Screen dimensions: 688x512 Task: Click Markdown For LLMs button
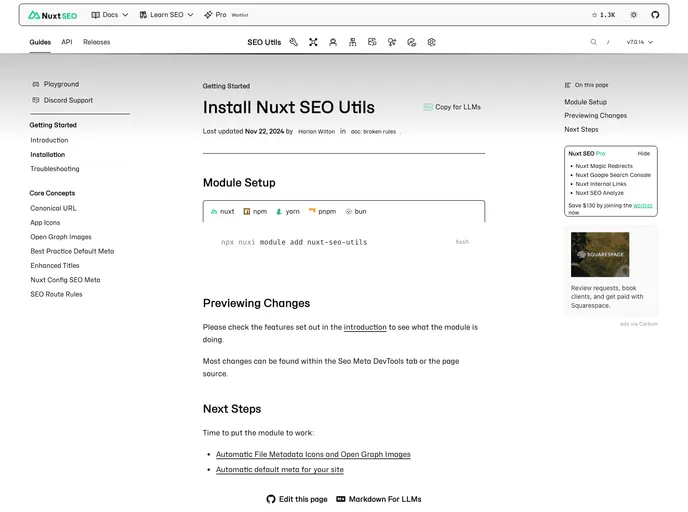pyautogui.click(x=379, y=499)
